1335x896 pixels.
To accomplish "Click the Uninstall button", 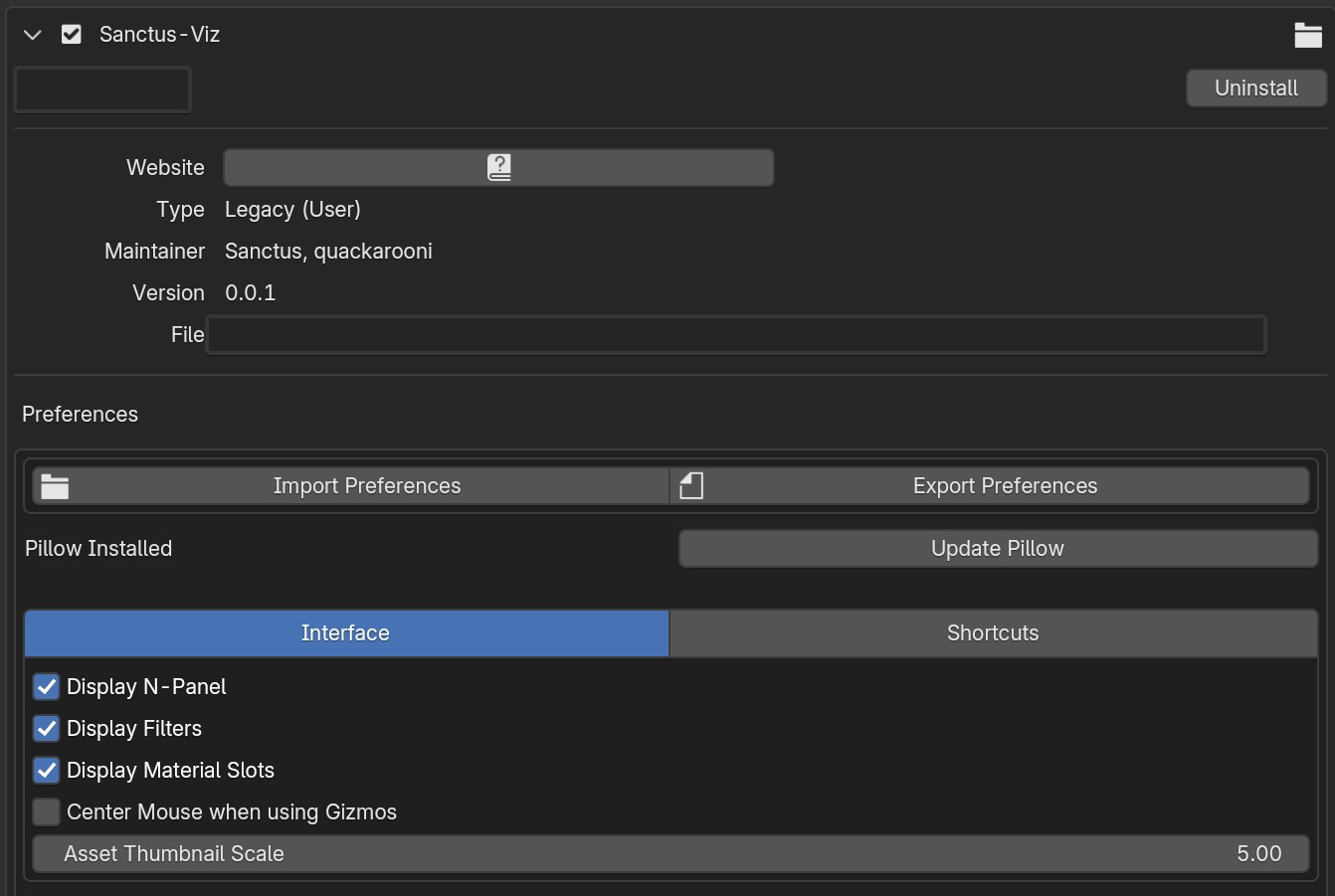I will (1255, 89).
